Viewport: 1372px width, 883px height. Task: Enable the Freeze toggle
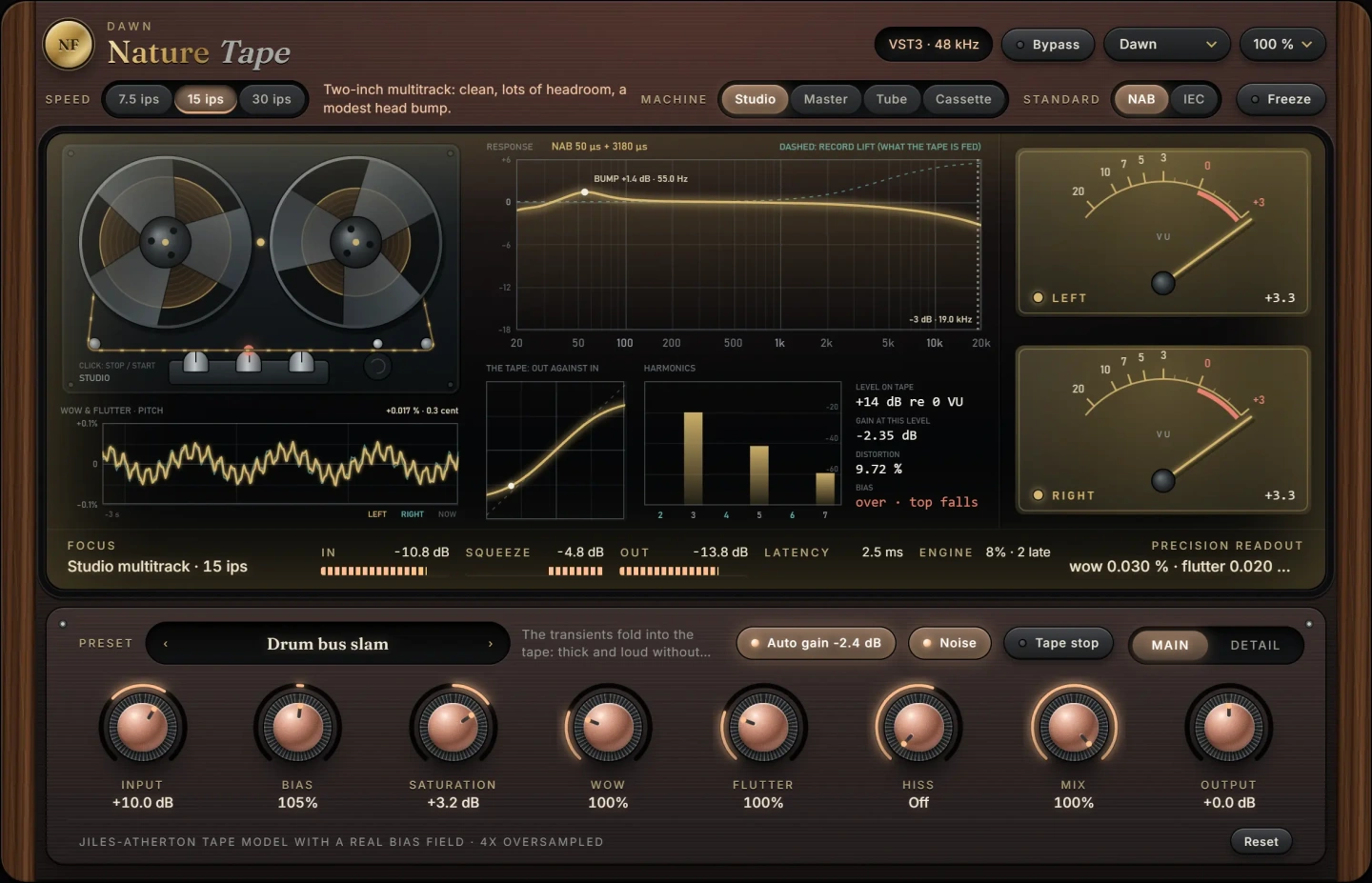(1281, 99)
